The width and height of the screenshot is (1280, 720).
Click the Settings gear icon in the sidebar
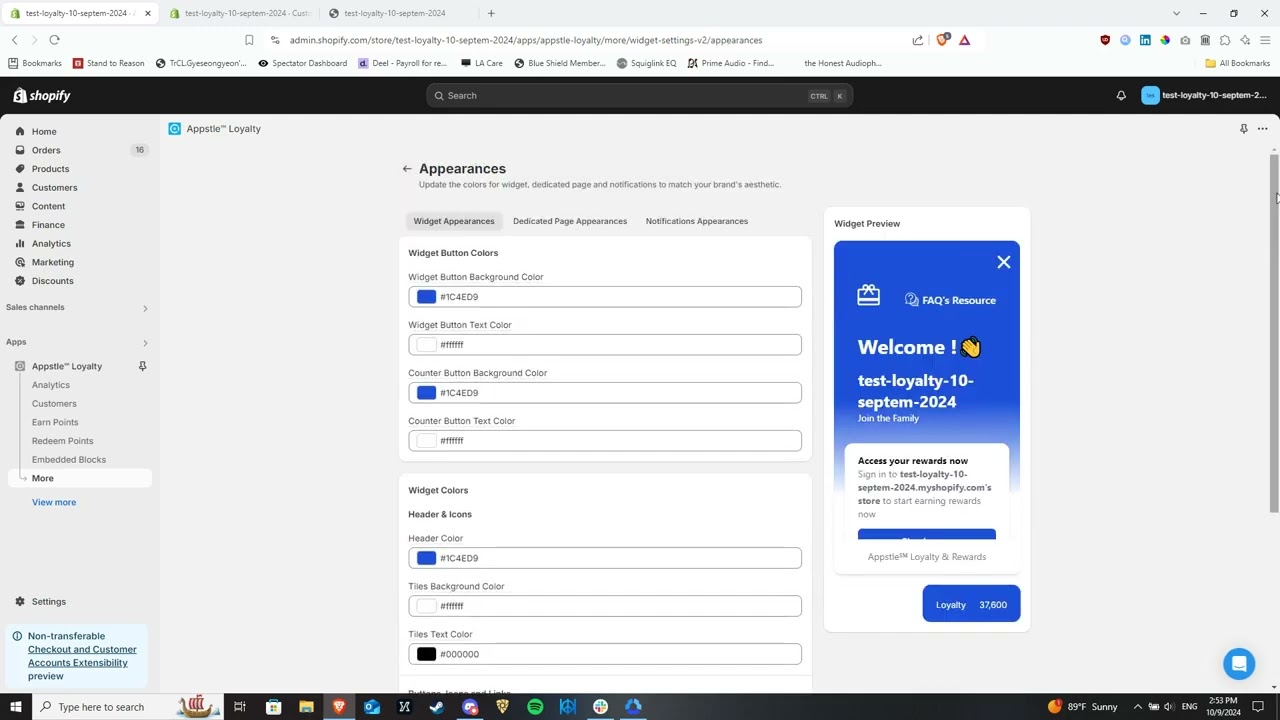20,602
